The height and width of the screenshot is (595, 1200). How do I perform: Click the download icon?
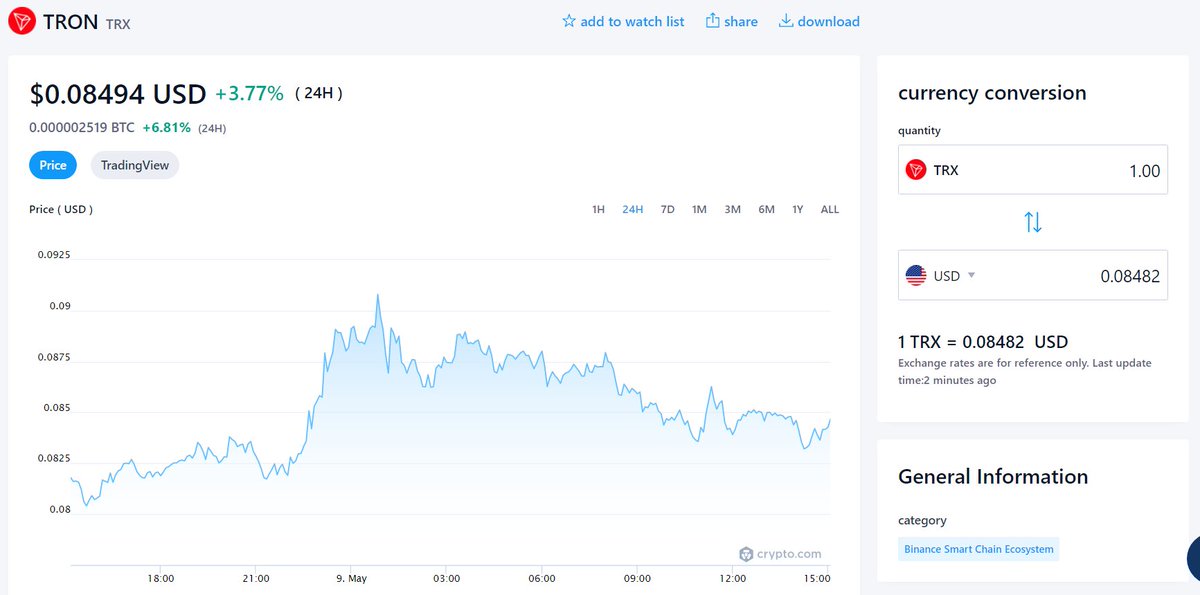click(786, 21)
